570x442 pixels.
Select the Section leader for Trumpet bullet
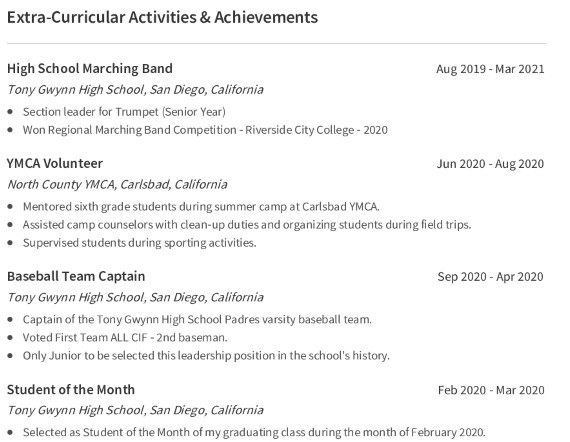pyautogui.click(x=124, y=112)
